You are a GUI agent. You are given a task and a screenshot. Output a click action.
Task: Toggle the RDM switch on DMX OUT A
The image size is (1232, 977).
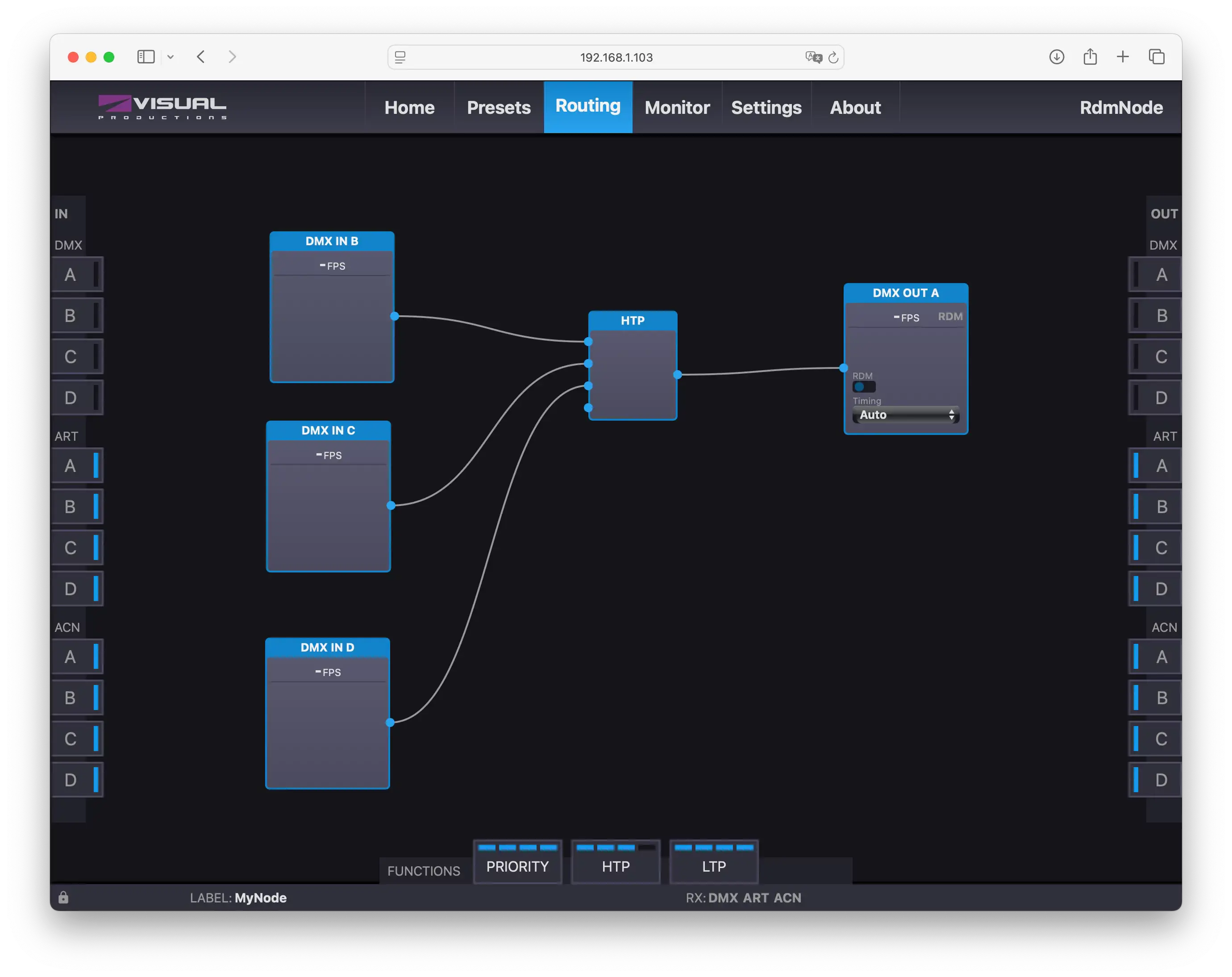coord(863,386)
